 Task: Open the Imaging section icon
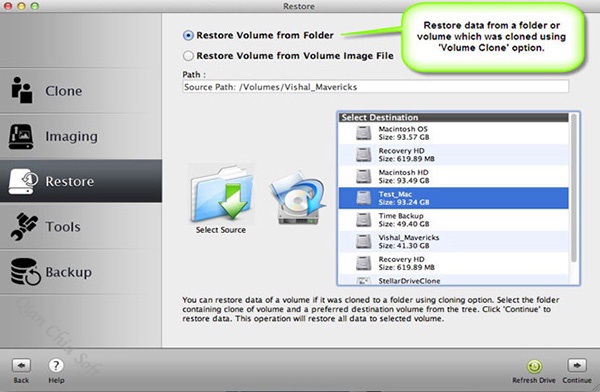coord(21,136)
